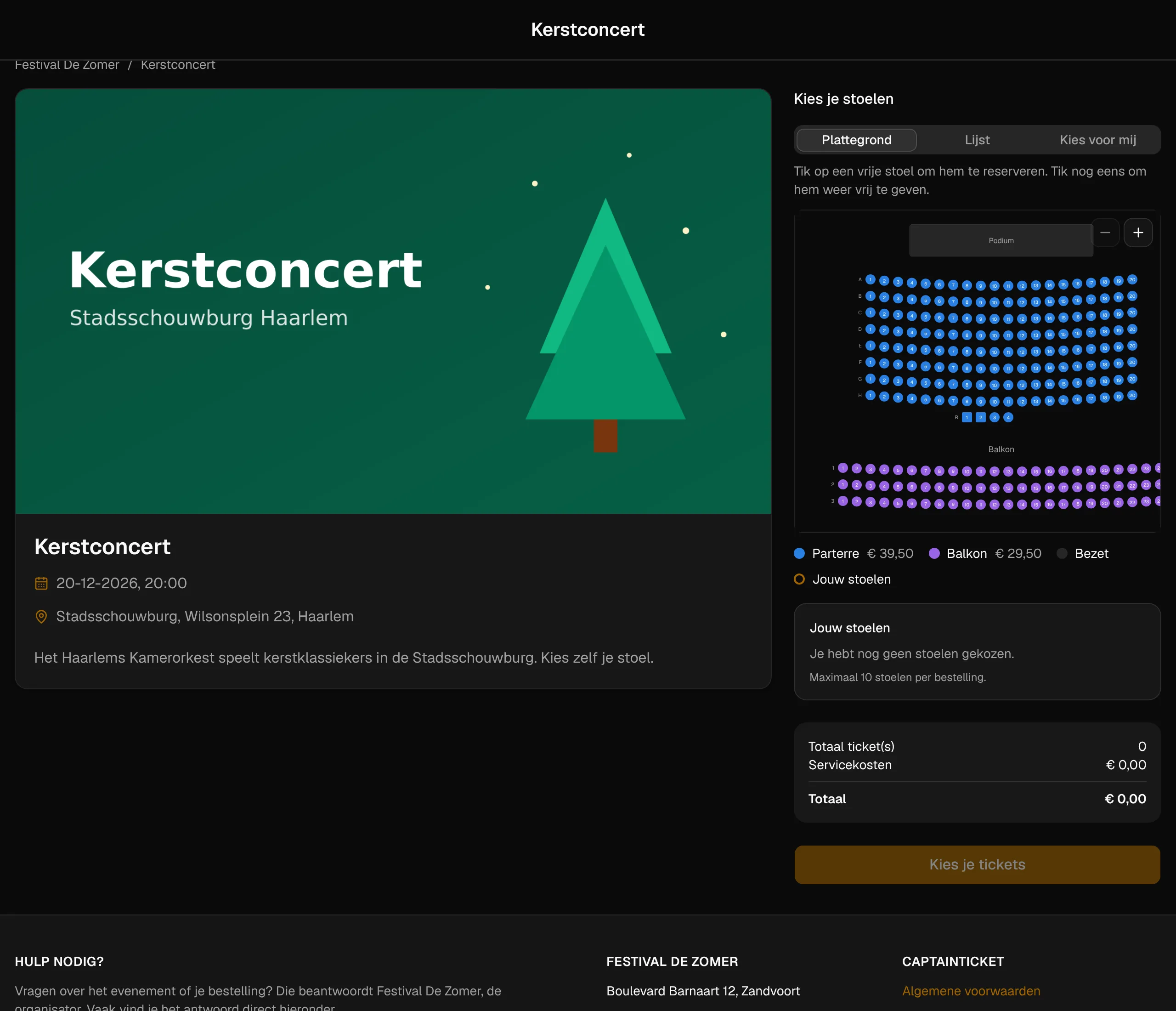Click the Kerstconcert breadcrumb item
The image size is (1176, 1011).
[178, 65]
